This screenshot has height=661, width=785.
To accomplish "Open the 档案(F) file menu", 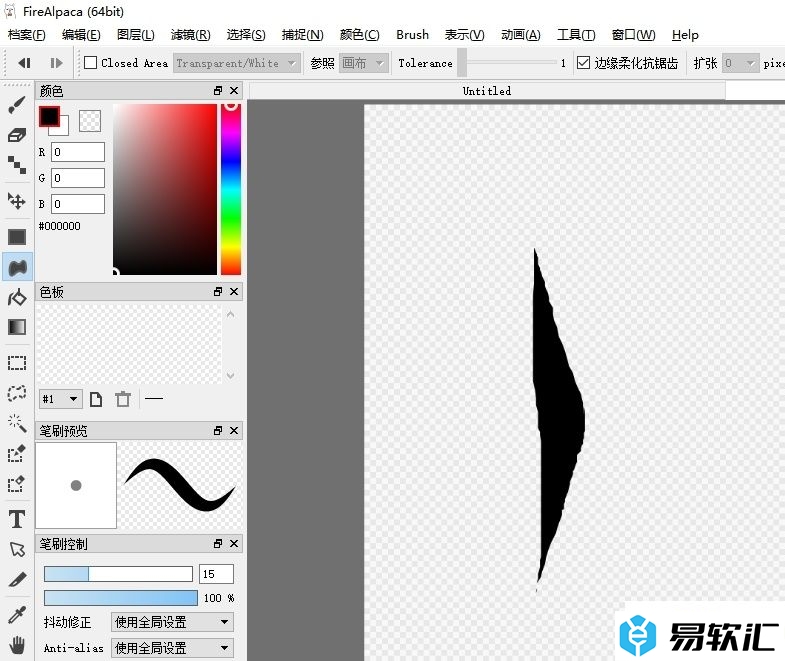I will coord(27,35).
